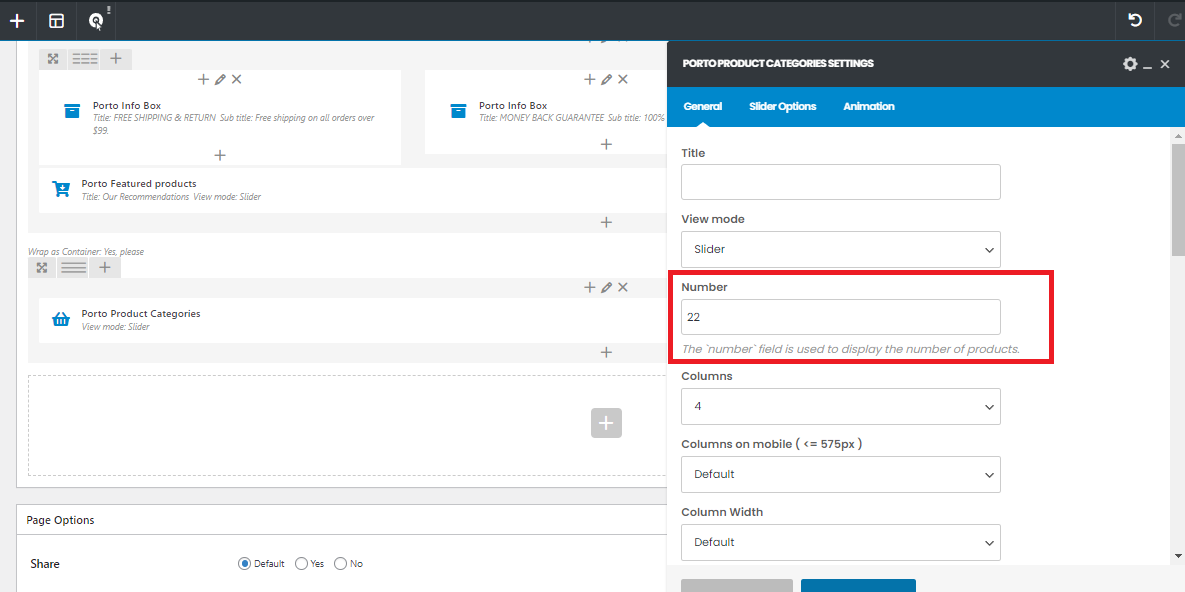This screenshot has height=592, width=1185.
Task: Select the Porto Featured products element
Action: 353,190
